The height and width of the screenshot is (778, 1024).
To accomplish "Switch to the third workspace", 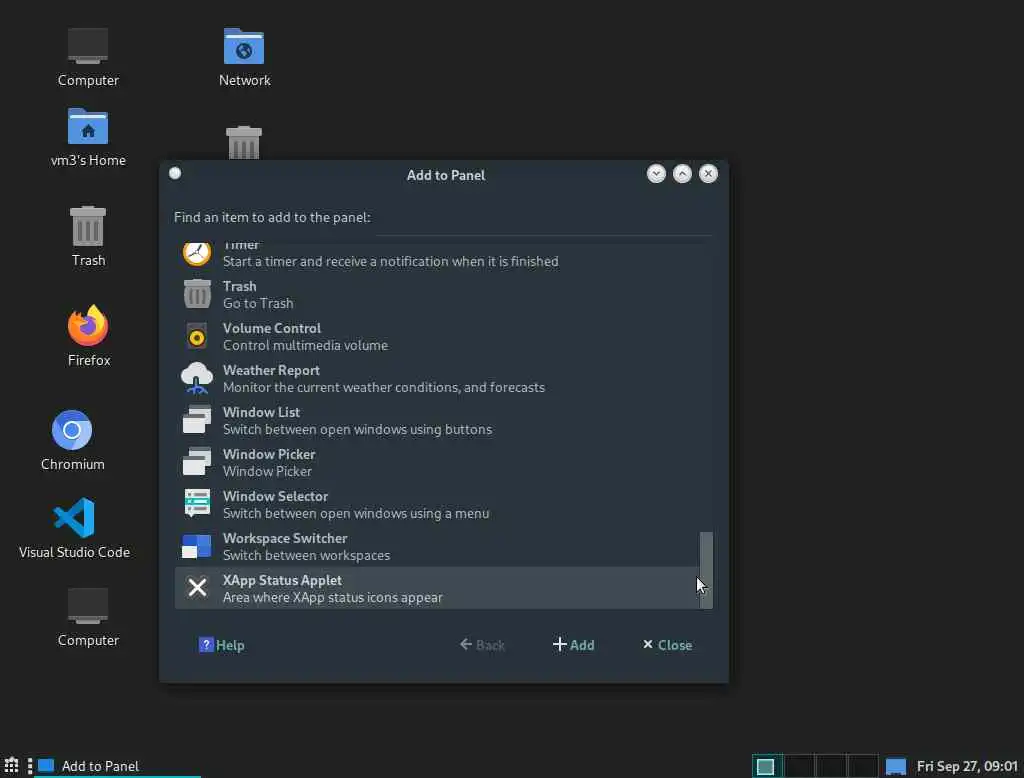I will [831, 766].
